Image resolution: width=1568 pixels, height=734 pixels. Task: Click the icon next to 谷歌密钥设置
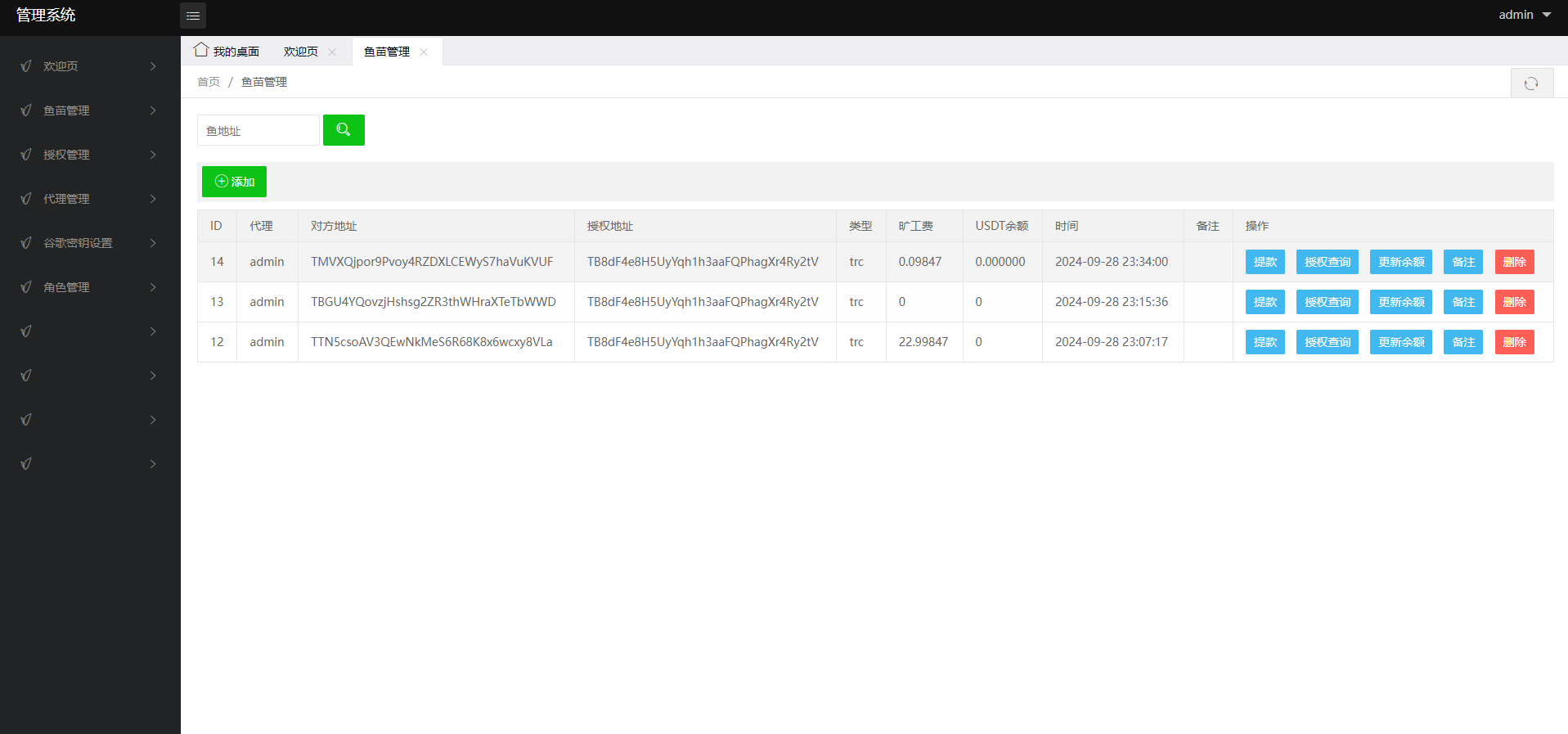26,243
